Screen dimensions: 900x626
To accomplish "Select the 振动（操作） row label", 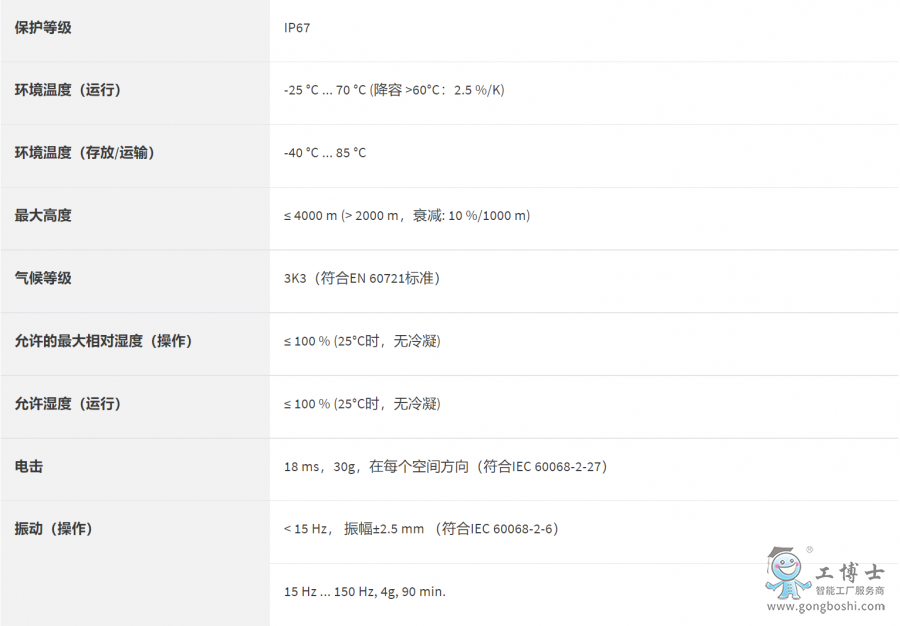I will [53, 528].
